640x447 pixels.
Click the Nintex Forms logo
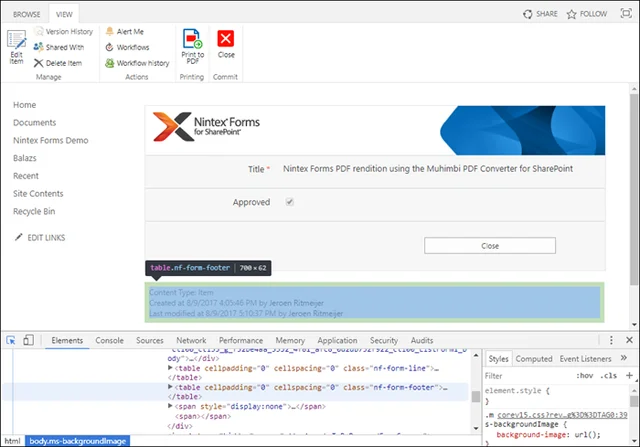click(x=206, y=127)
